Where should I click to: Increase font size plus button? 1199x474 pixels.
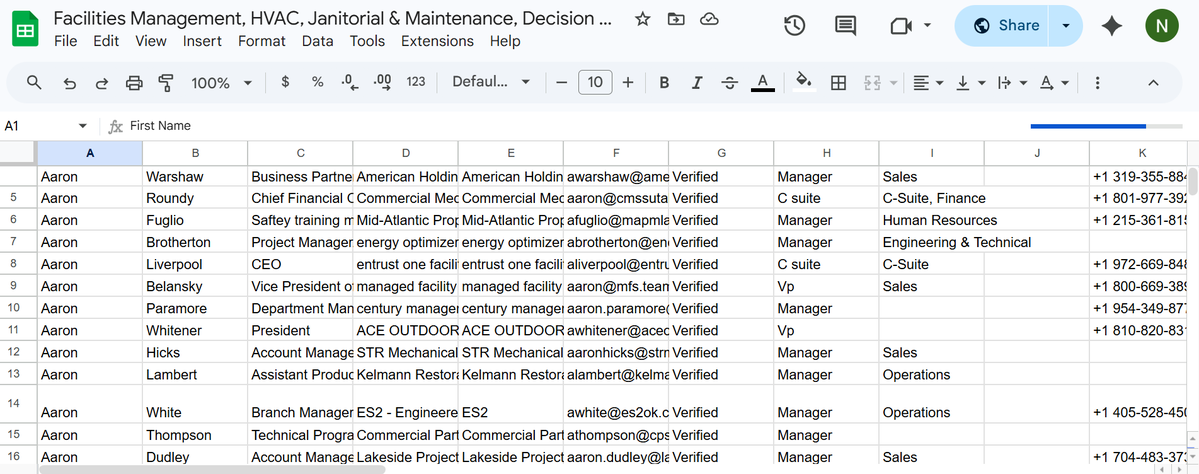pos(628,82)
